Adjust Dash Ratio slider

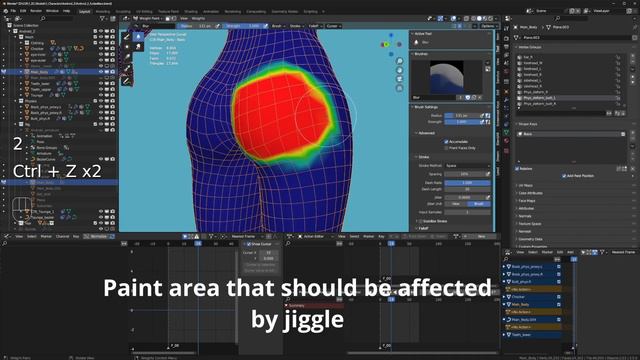[x=467, y=183]
